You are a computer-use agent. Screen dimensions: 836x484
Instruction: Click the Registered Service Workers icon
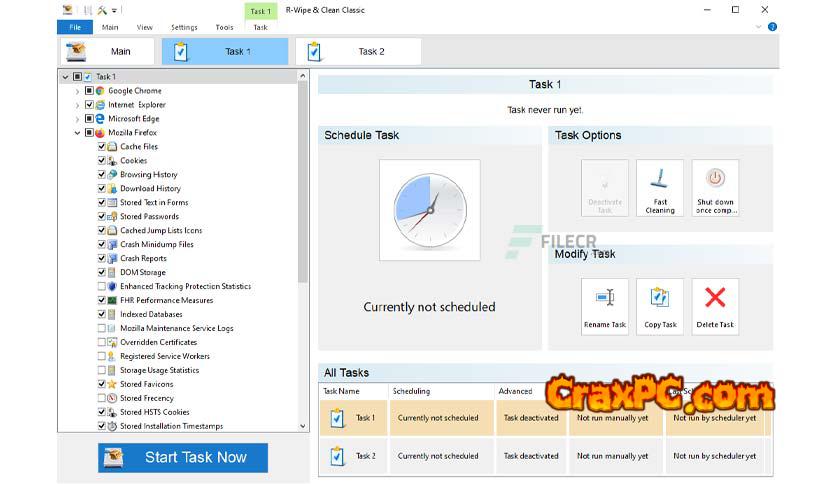coord(112,356)
